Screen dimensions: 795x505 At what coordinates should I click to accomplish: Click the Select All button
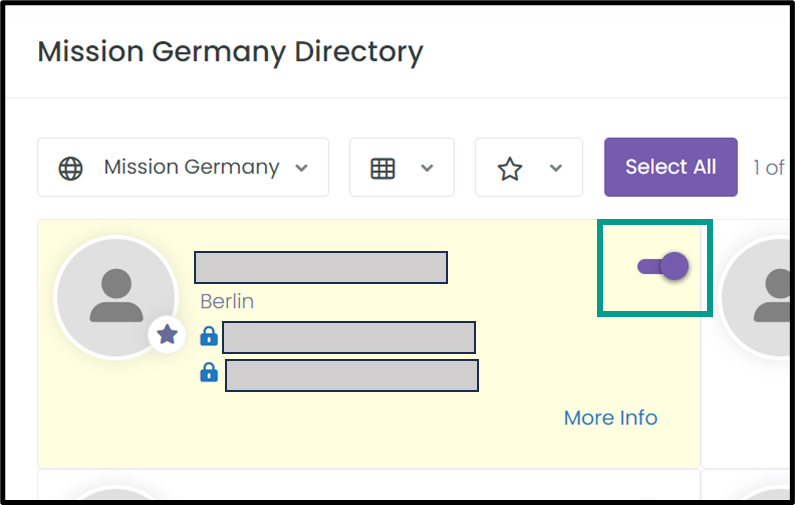[671, 167]
